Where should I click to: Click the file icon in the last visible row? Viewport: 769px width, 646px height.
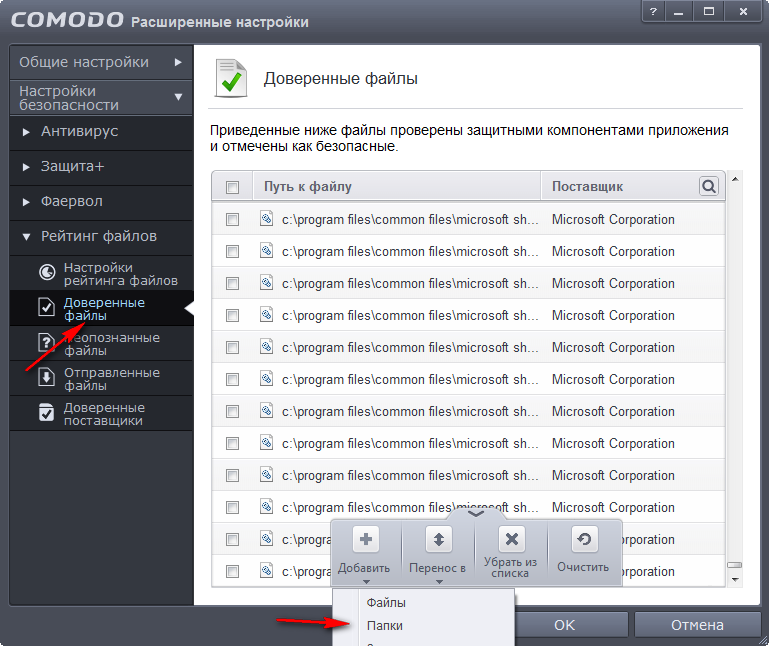266,570
